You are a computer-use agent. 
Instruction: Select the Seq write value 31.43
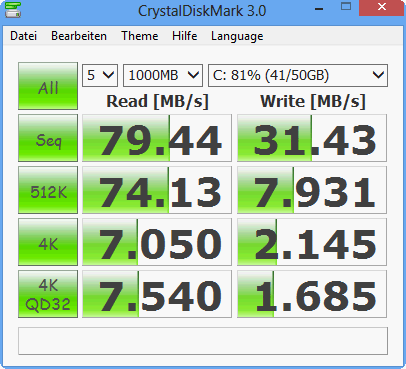pyautogui.click(x=312, y=138)
